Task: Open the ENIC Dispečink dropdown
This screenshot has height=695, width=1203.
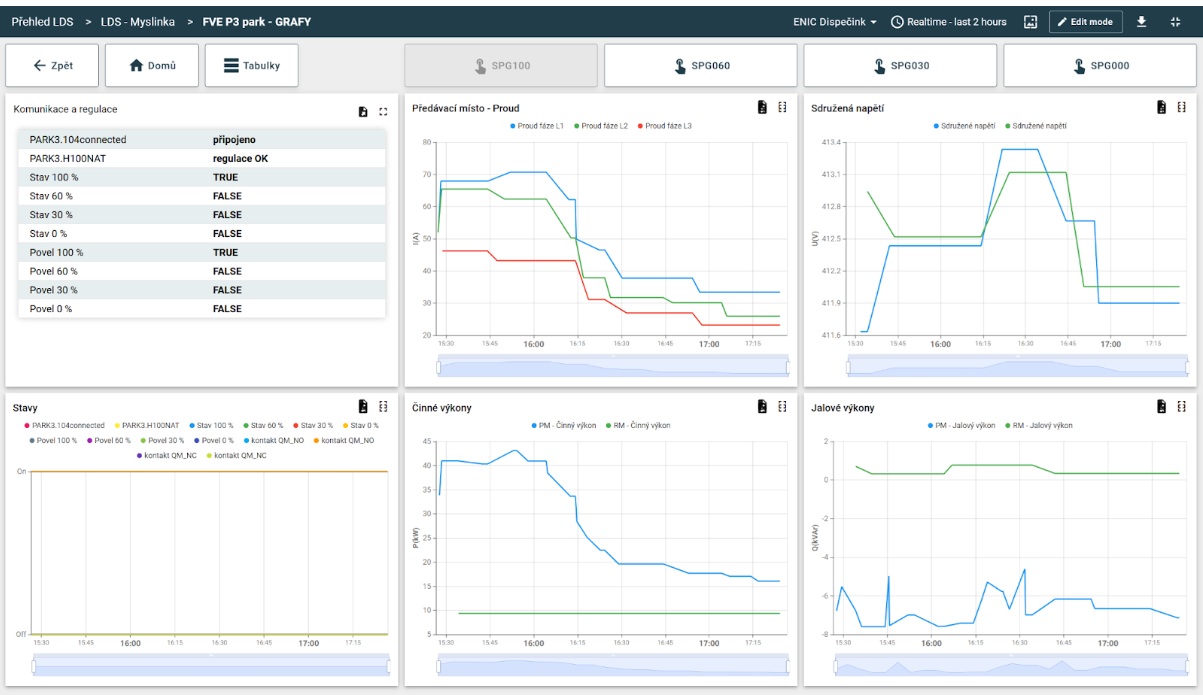Action: (x=834, y=22)
